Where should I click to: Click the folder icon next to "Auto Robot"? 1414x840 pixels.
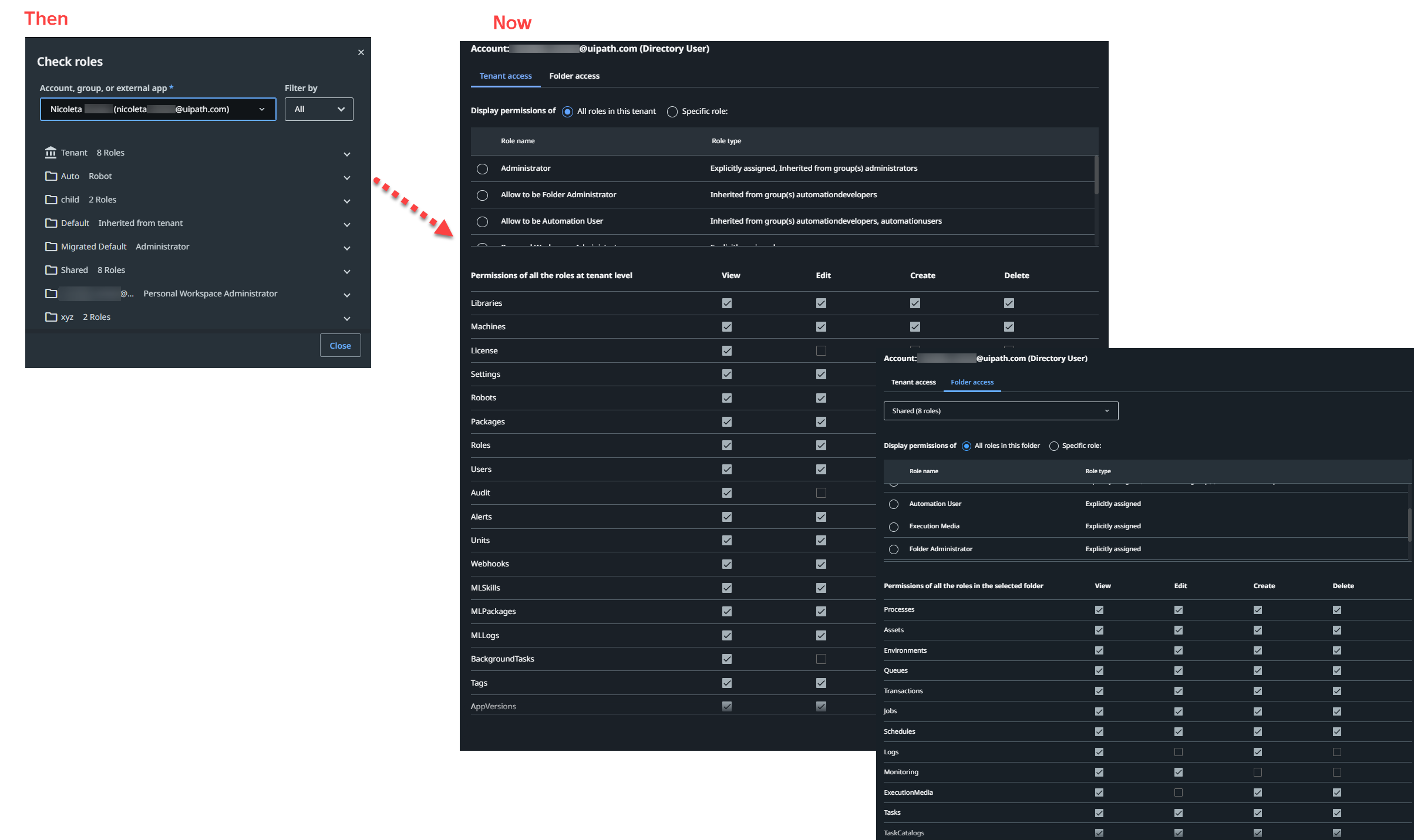coord(51,176)
